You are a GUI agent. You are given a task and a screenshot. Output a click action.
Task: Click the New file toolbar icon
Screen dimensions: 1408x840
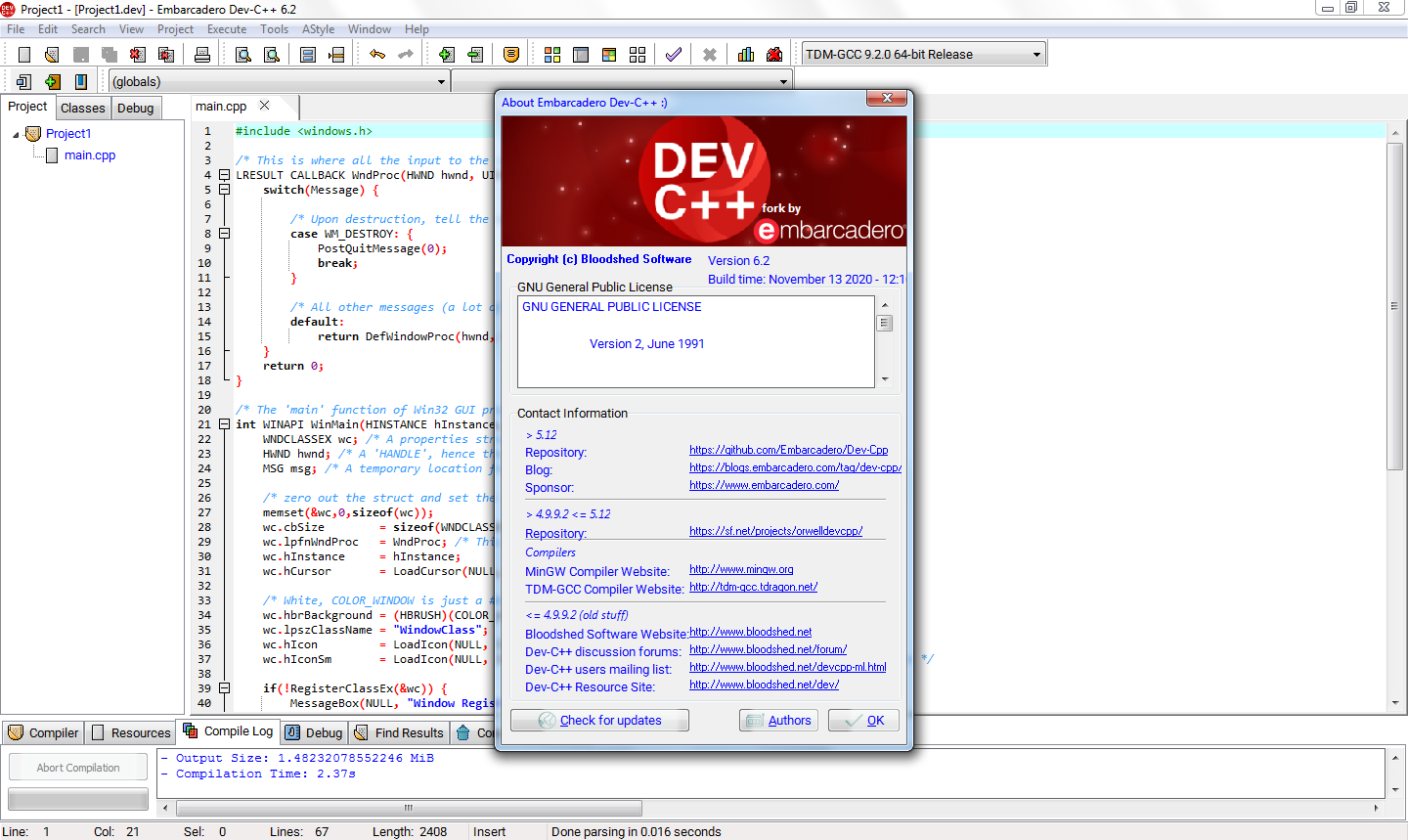point(24,55)
